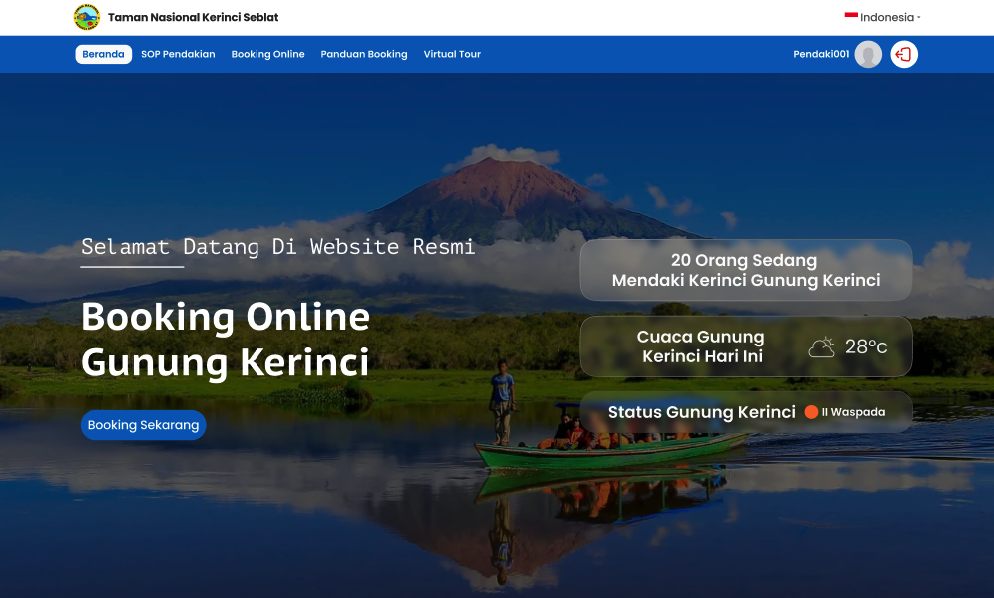Navigate to Booking Online
The width and height of the screenshot is (994, 598).
tap(268, 54)
